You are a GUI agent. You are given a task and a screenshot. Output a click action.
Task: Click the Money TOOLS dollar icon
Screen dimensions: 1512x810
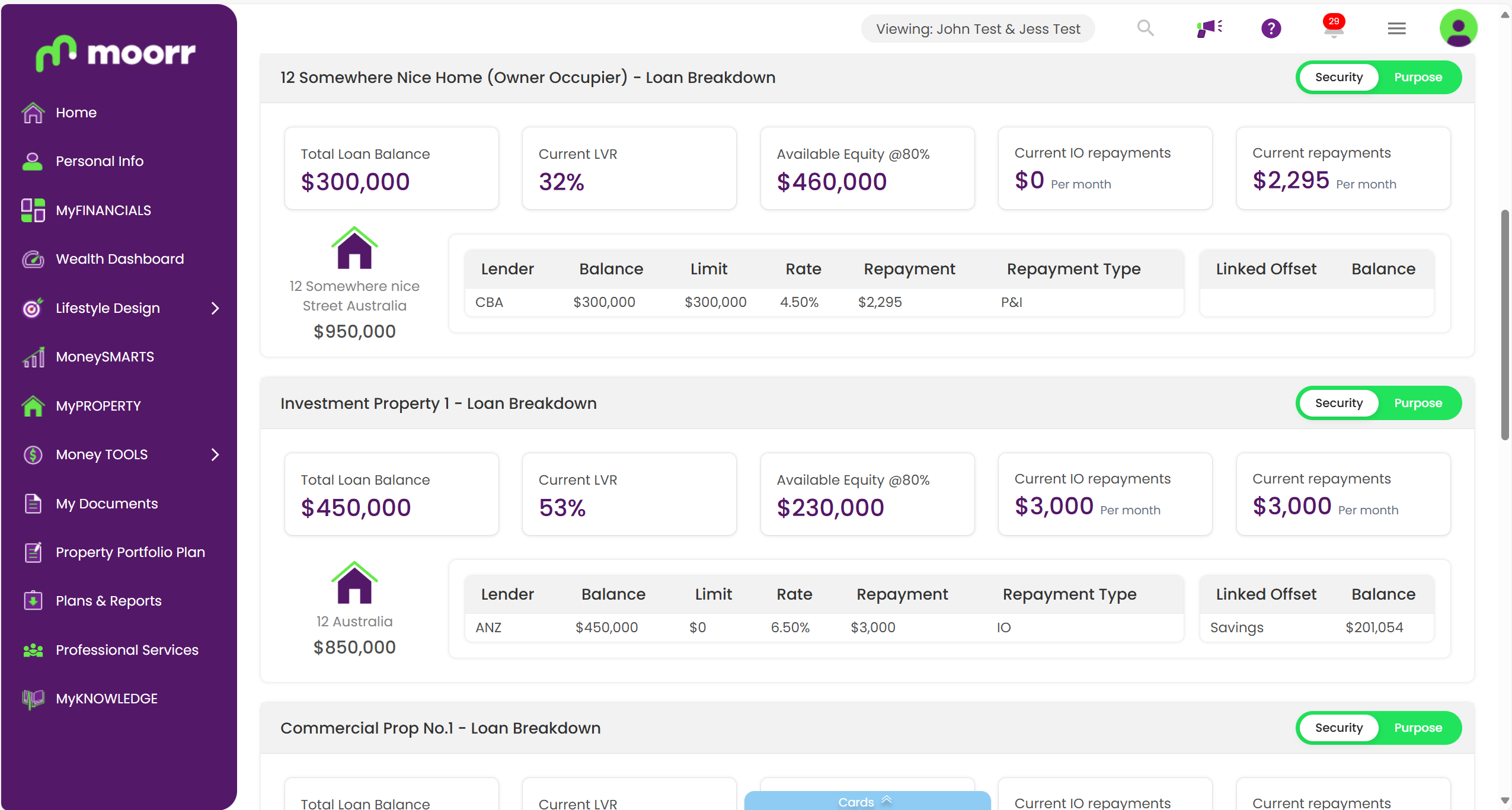point(33,454)
